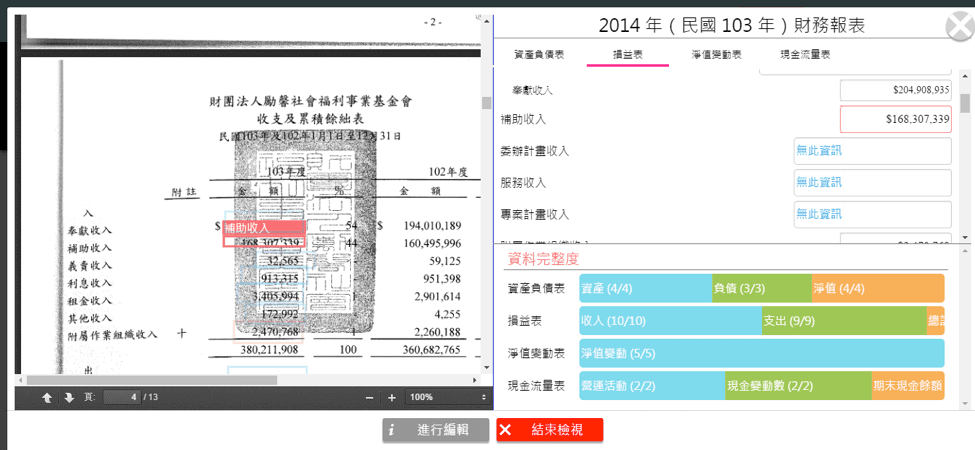Click the 營運活動 (2/2) bar segment
This screenshot has width=975, height=450.
[652, 385]
